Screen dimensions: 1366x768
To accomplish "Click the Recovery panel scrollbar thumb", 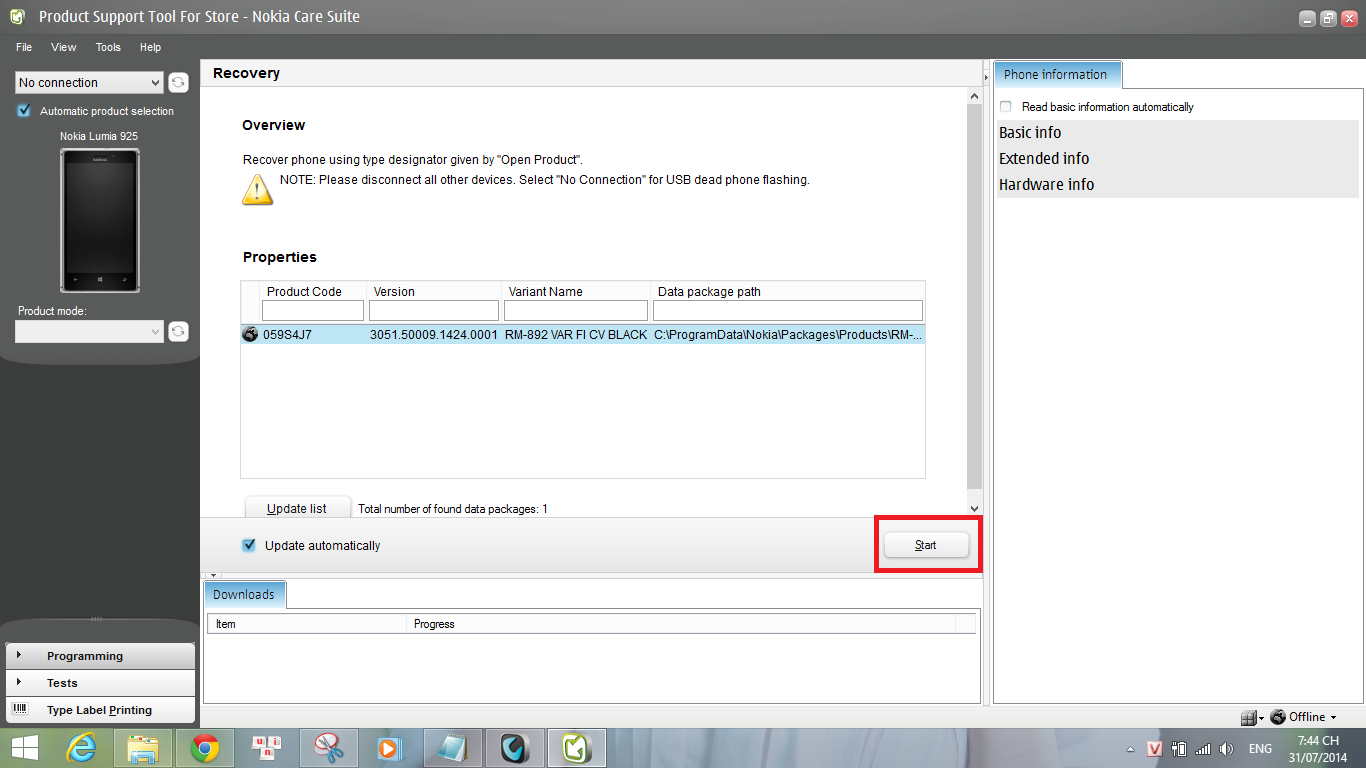I will click(975, 296).
